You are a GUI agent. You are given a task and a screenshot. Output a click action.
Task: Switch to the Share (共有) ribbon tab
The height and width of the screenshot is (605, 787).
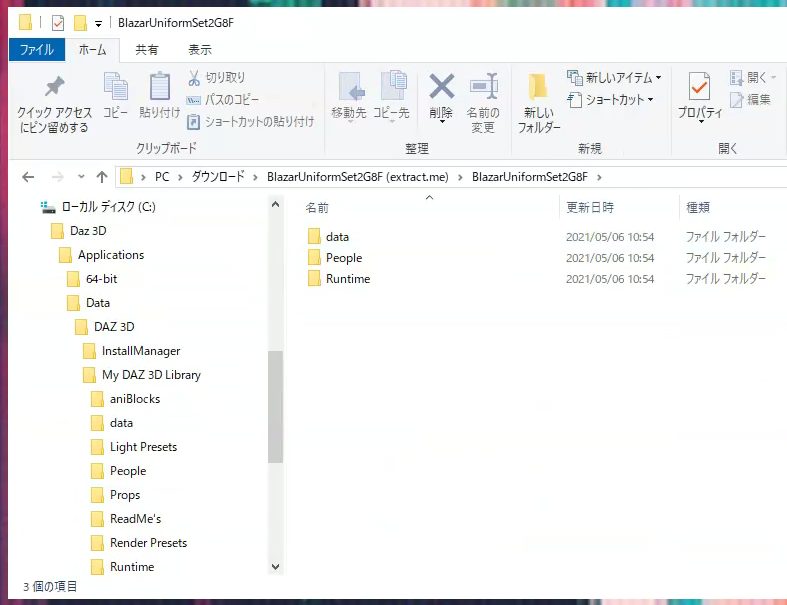(147, 50)
